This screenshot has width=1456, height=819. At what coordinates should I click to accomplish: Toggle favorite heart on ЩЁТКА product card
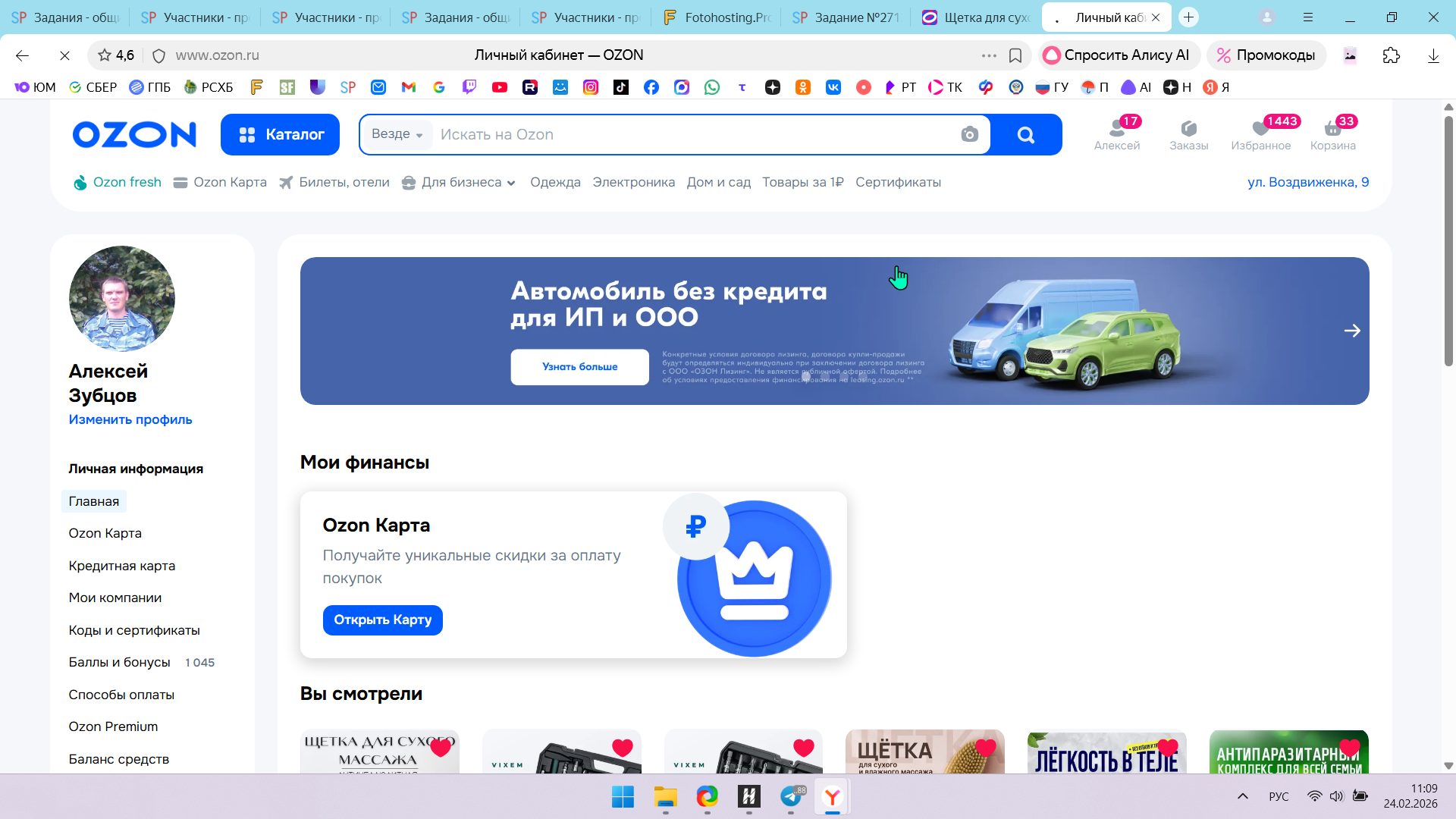(985, 748)
